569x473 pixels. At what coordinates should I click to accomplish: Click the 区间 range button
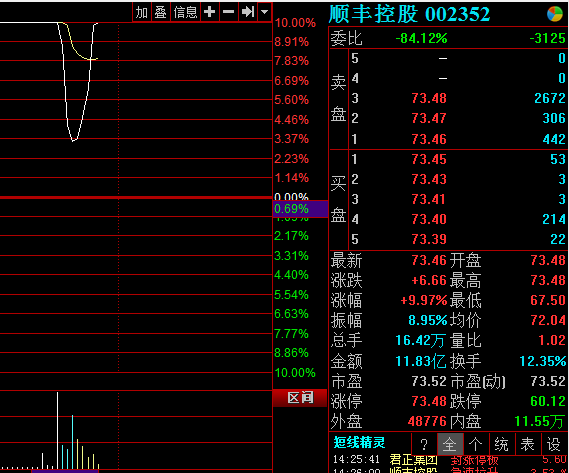[x=300, y=398]
